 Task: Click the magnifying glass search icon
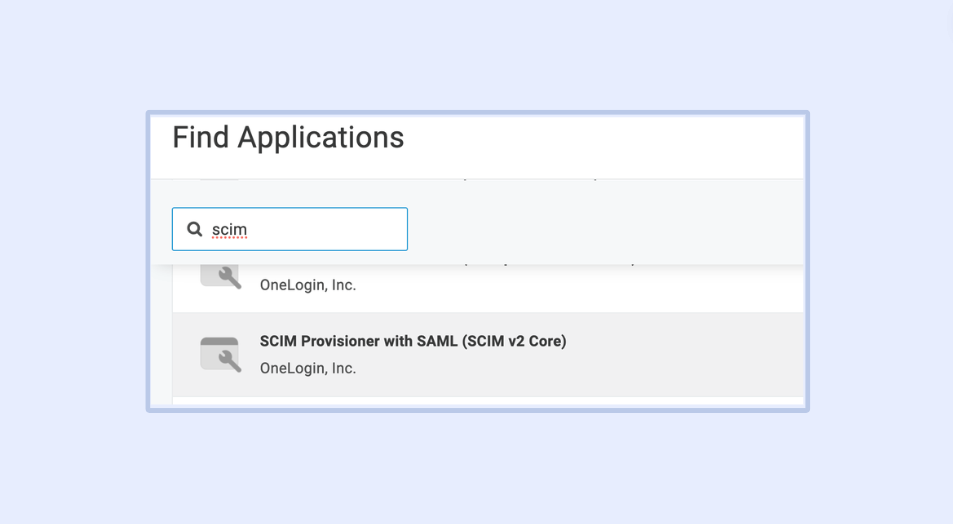tap(195, 230)
